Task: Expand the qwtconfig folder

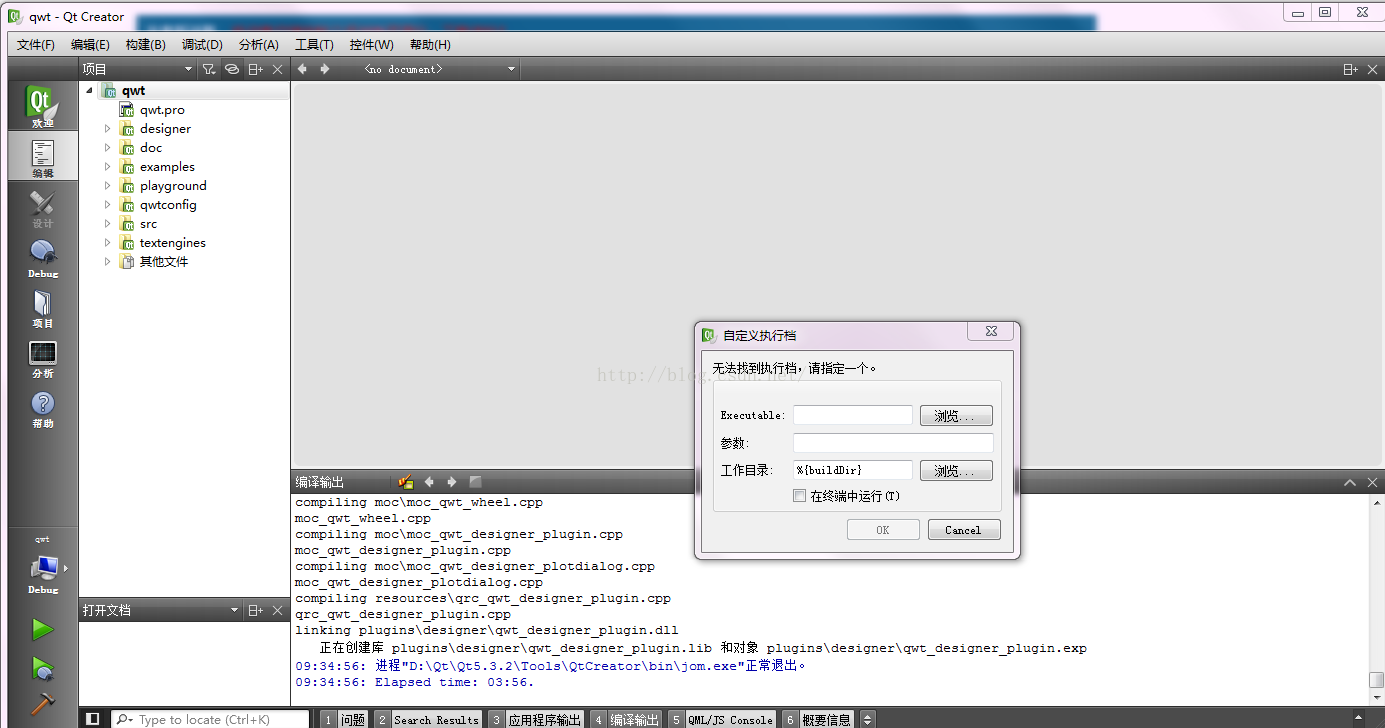Action: tap(108, 205)
